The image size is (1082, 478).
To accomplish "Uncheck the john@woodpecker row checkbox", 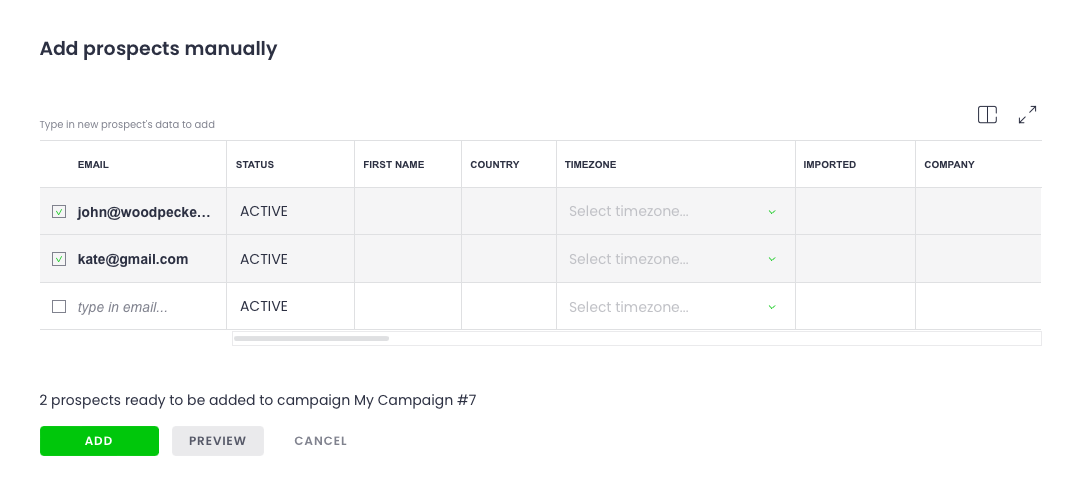I will pos(59,212).
